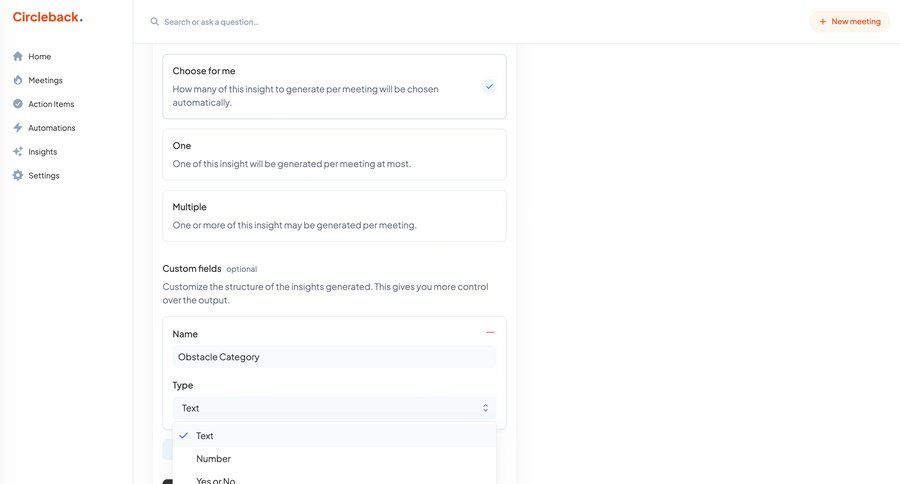The width and height of the screenshot is (900, 484).
Task: Select the "Choose for me" option
Action: click(334, 86)
